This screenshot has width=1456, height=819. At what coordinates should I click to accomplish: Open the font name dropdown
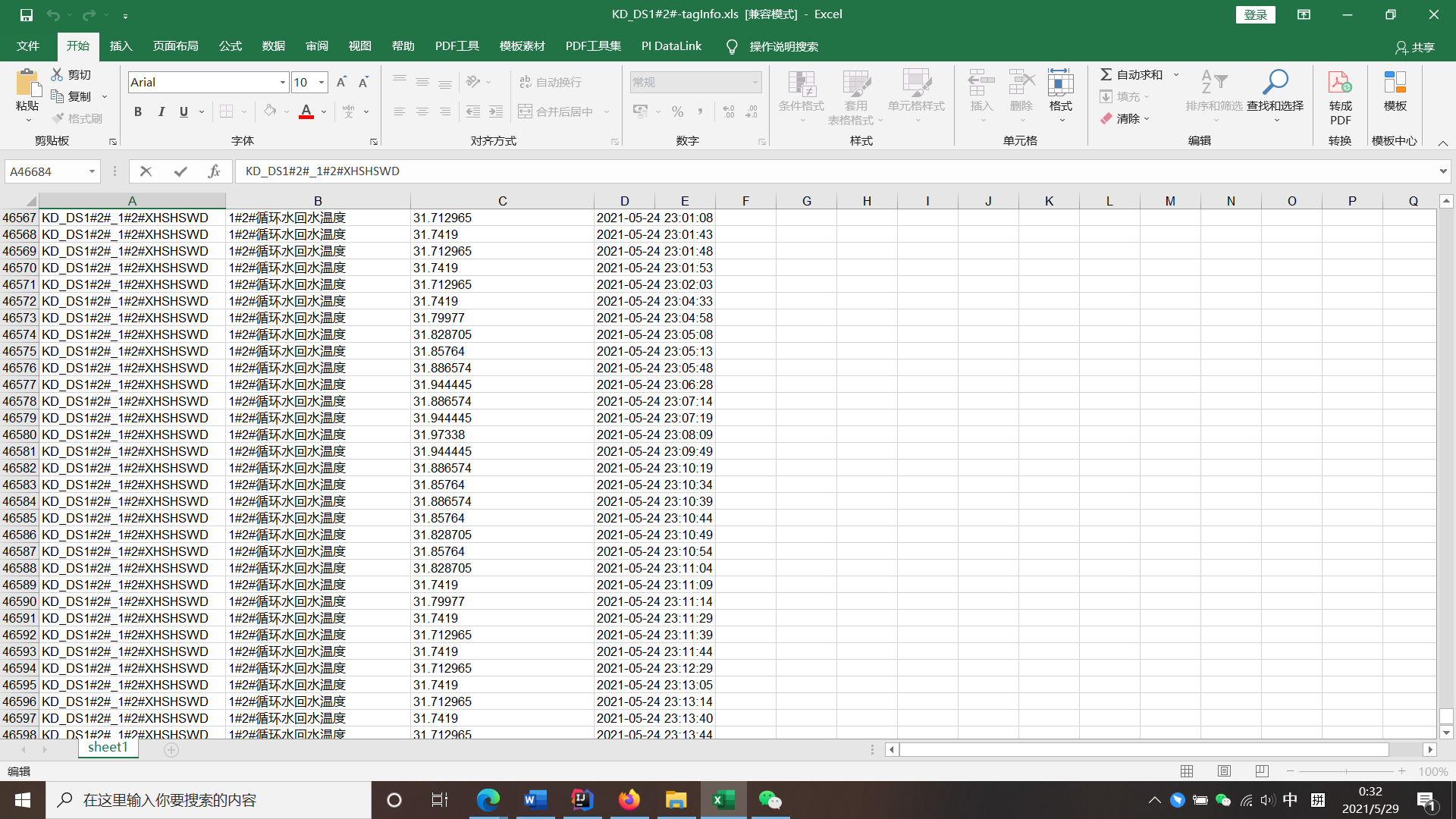(x=283, y=82)
